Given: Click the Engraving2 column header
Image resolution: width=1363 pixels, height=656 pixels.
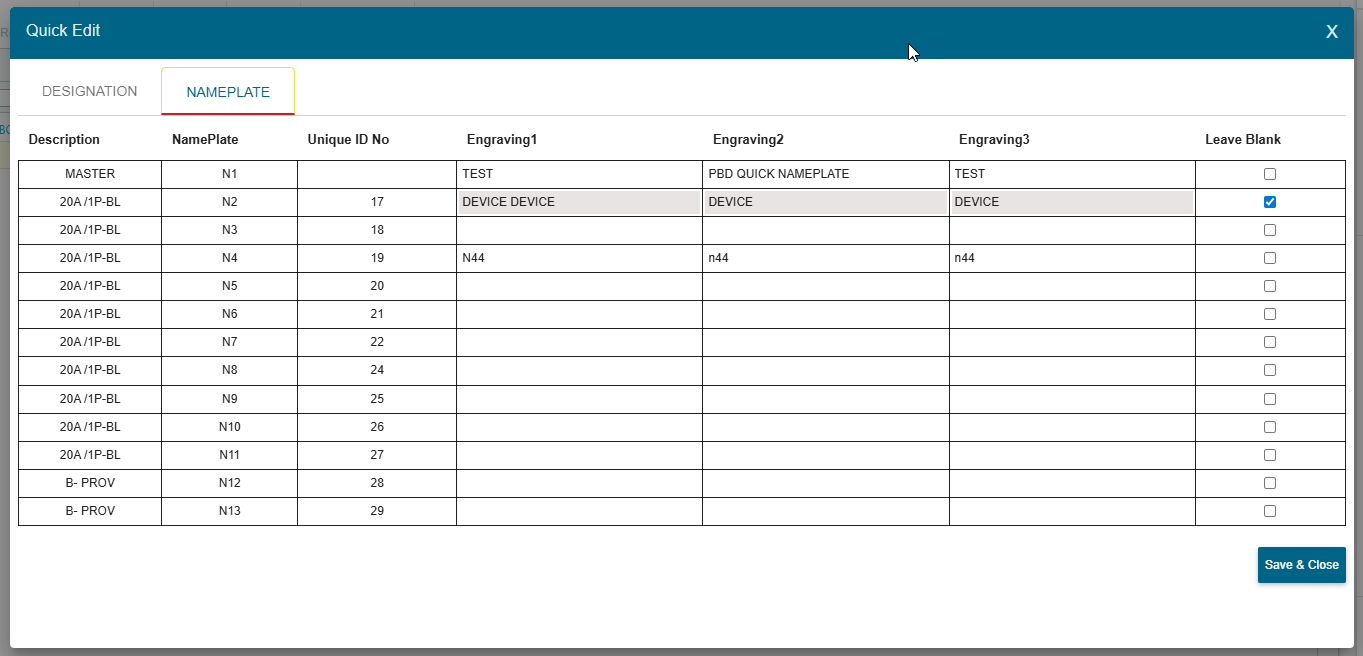Looking at the screenshot, I should pyautogui.click(x=748, y=140).
